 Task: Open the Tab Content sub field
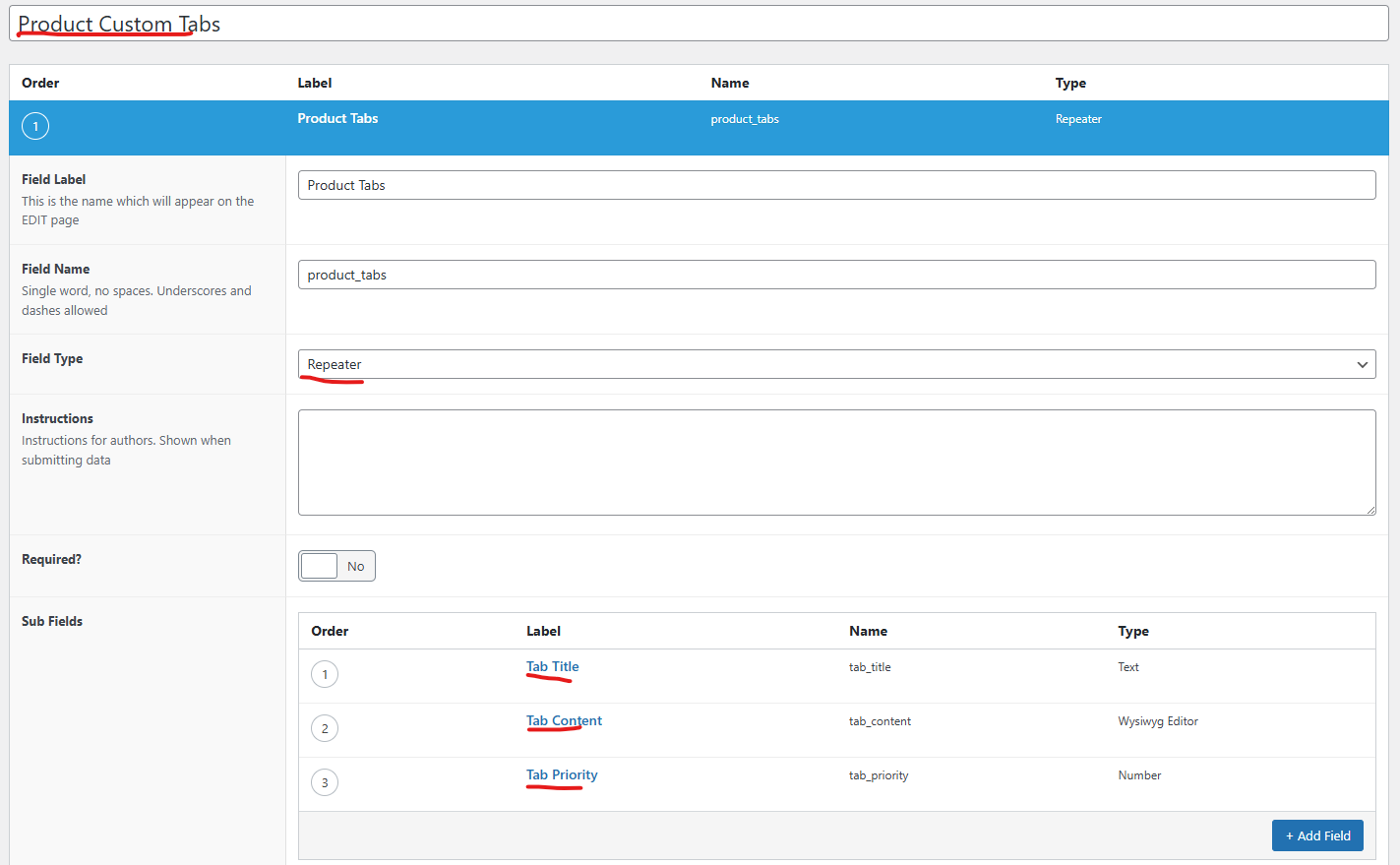click(564, 720)
